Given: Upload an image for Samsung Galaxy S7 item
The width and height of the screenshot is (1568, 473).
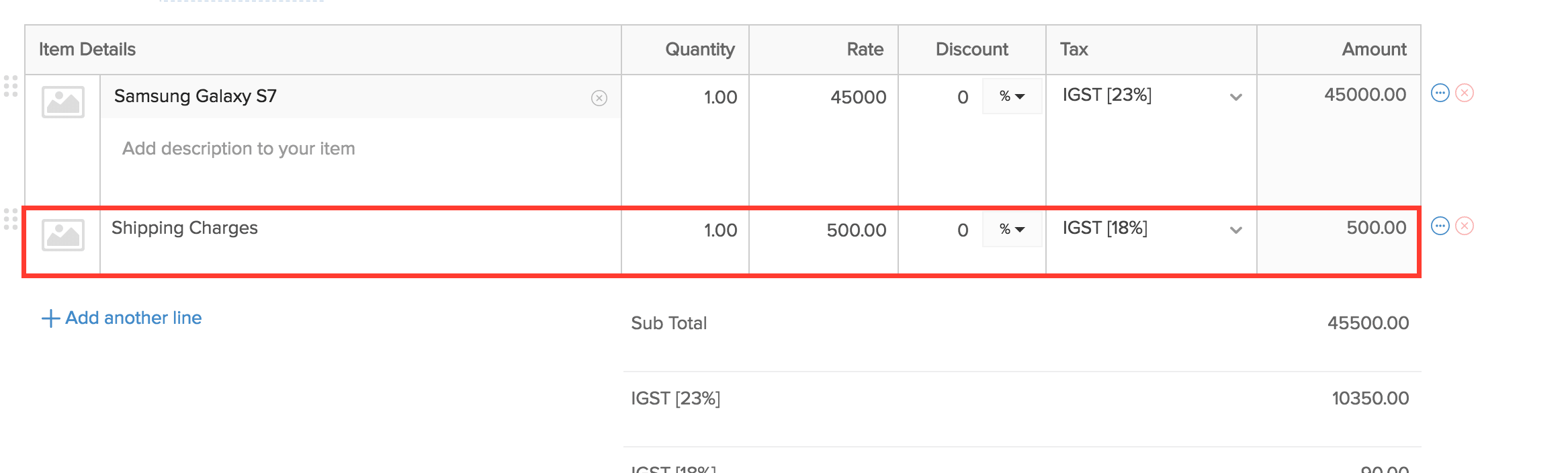Looking at the screenshot, I should [62, 102].
